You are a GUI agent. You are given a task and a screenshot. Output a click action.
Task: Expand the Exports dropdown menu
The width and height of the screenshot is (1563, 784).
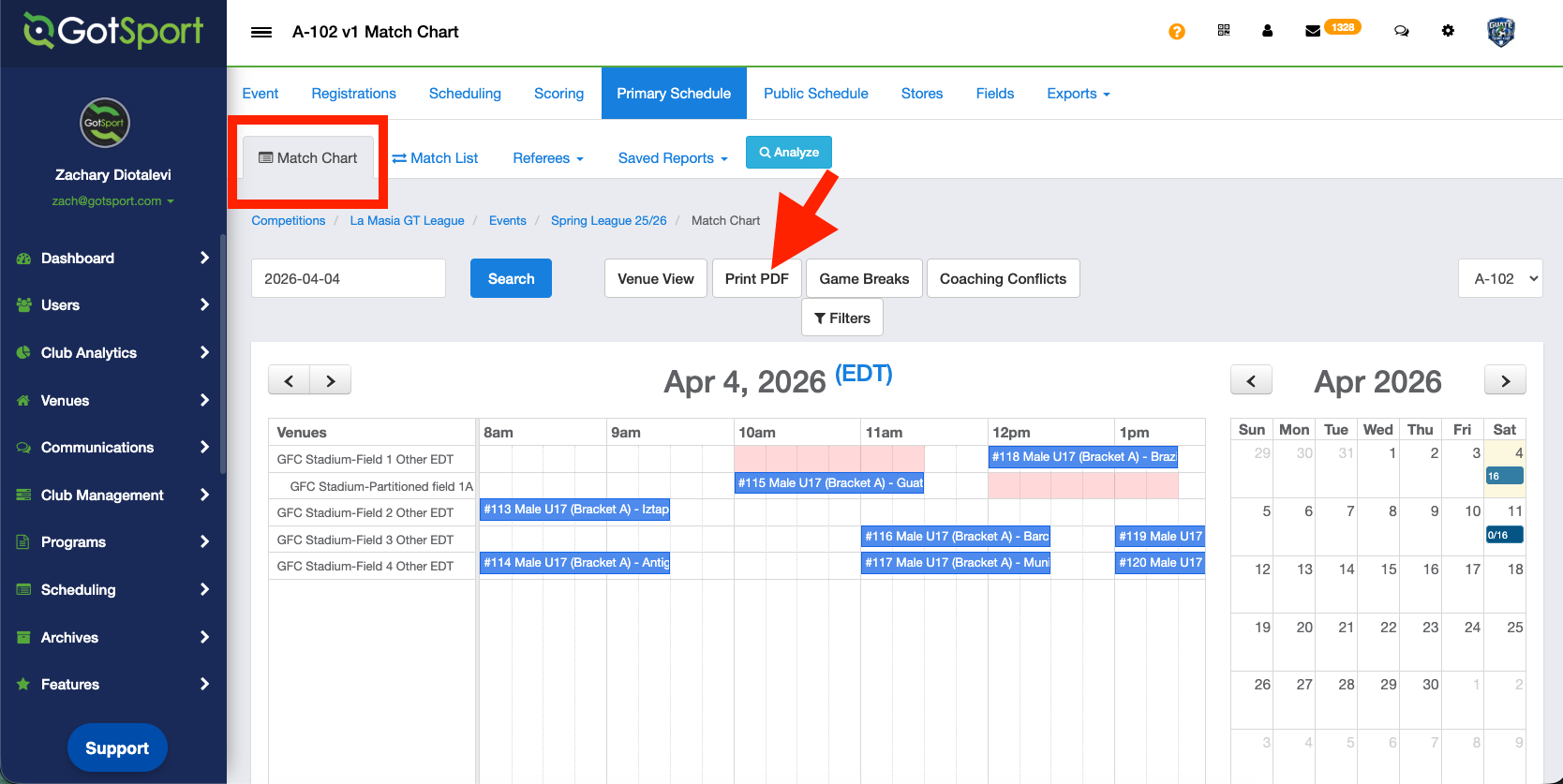tap(1078, 94)
